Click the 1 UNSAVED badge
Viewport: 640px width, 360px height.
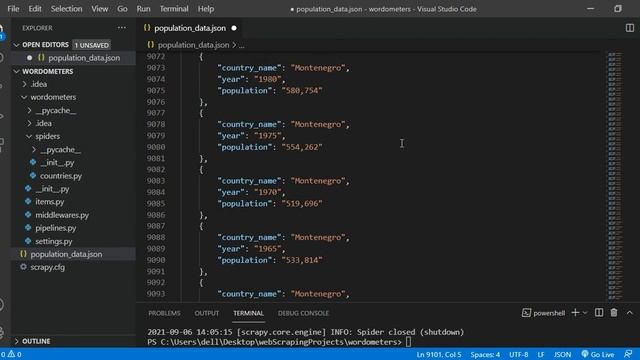91,45
